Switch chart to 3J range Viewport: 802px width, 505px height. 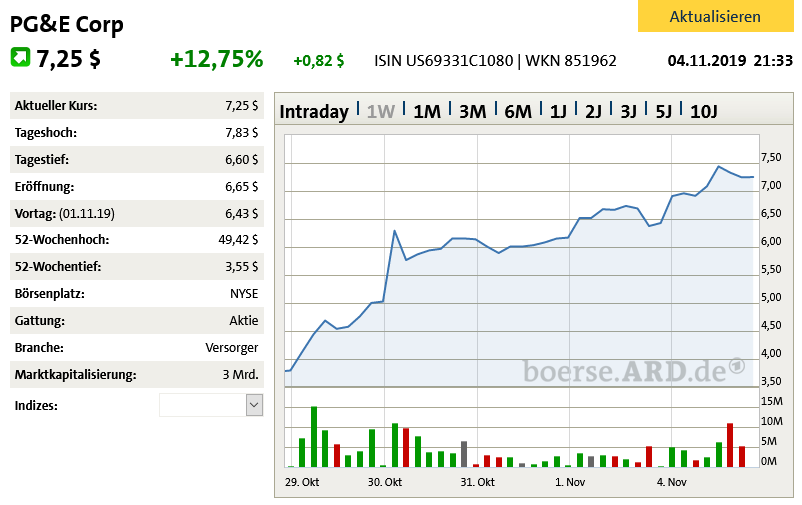(628, 111)
